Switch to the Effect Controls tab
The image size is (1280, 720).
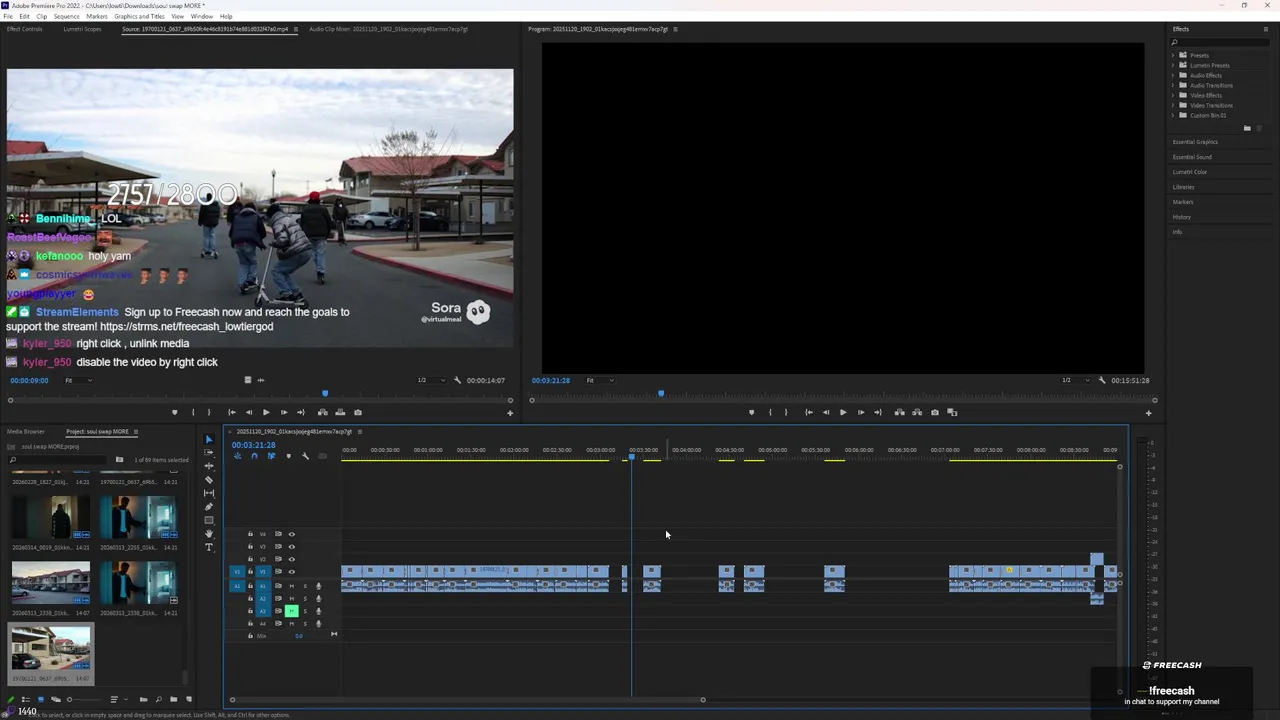tap(25, 29)
